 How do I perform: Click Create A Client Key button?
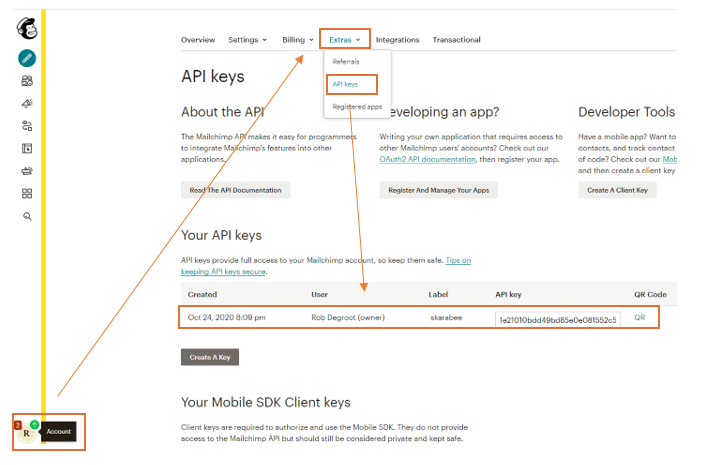pyautogui.click(x=617, y=190)
